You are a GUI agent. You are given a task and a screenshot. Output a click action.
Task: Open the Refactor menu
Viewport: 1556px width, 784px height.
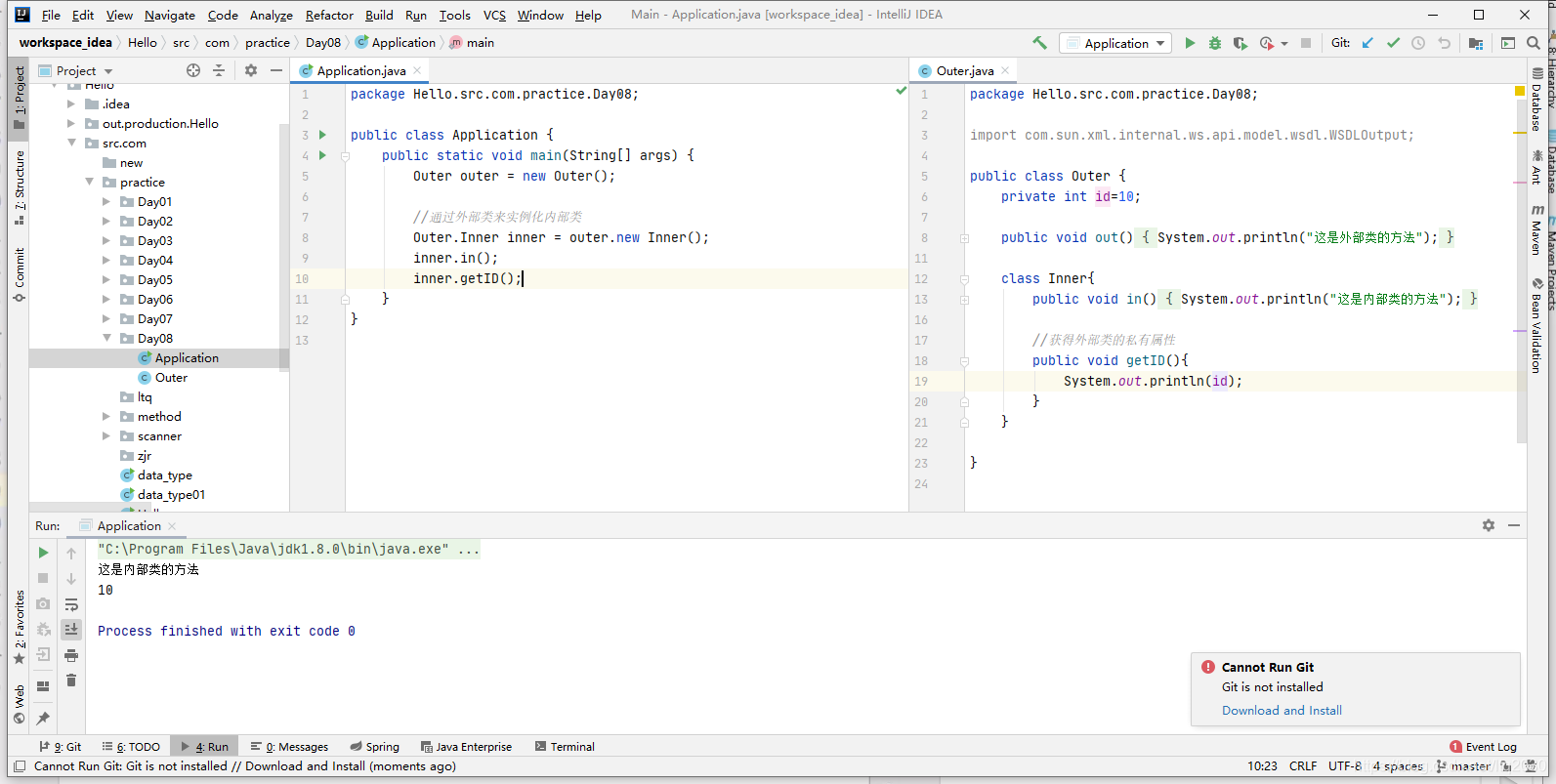329,15
